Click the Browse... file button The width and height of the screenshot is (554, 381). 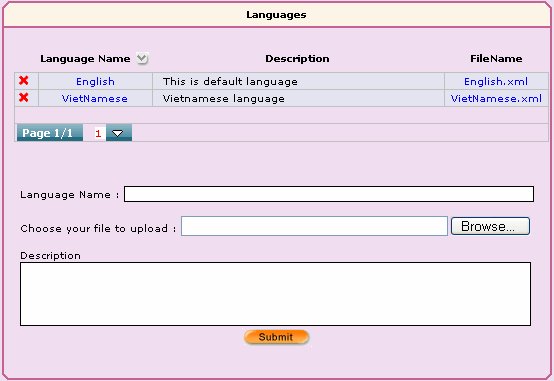pyautogui.click(x=490, y=226)
